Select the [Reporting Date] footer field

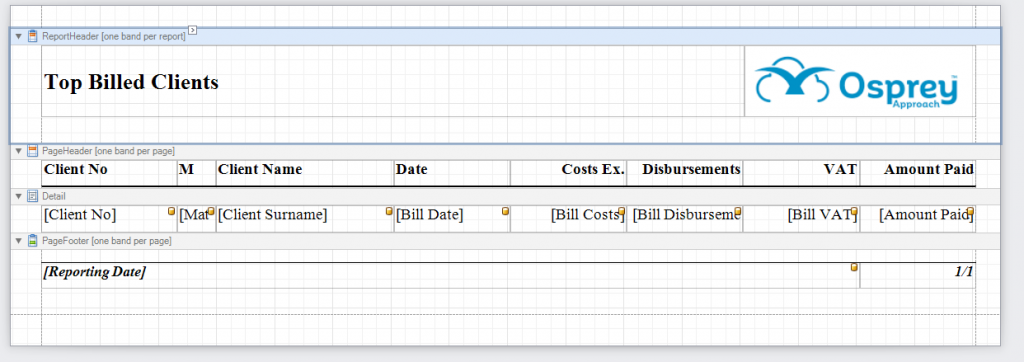(x=451, y=275)
